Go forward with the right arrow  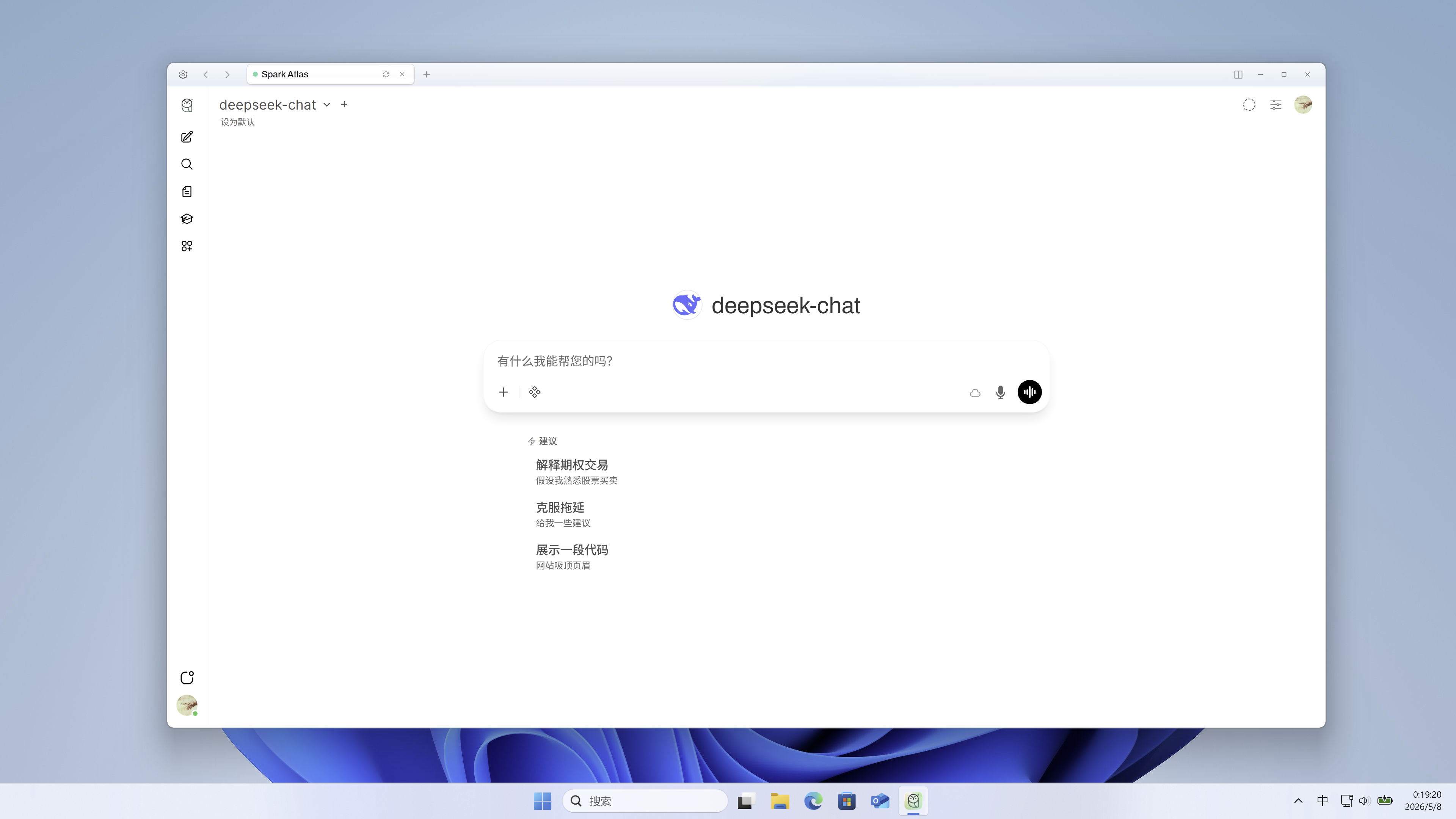coord(227,75)
